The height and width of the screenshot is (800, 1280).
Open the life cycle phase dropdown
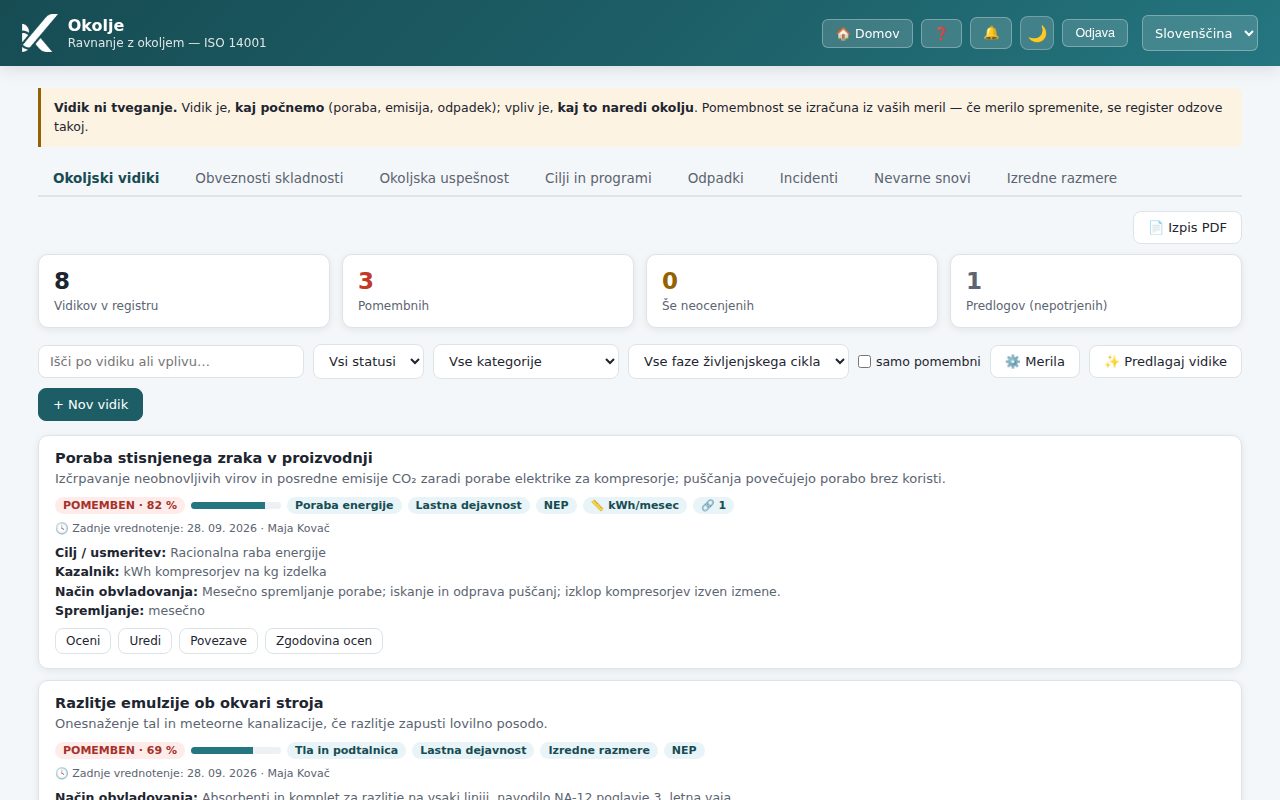pos(738,361)
